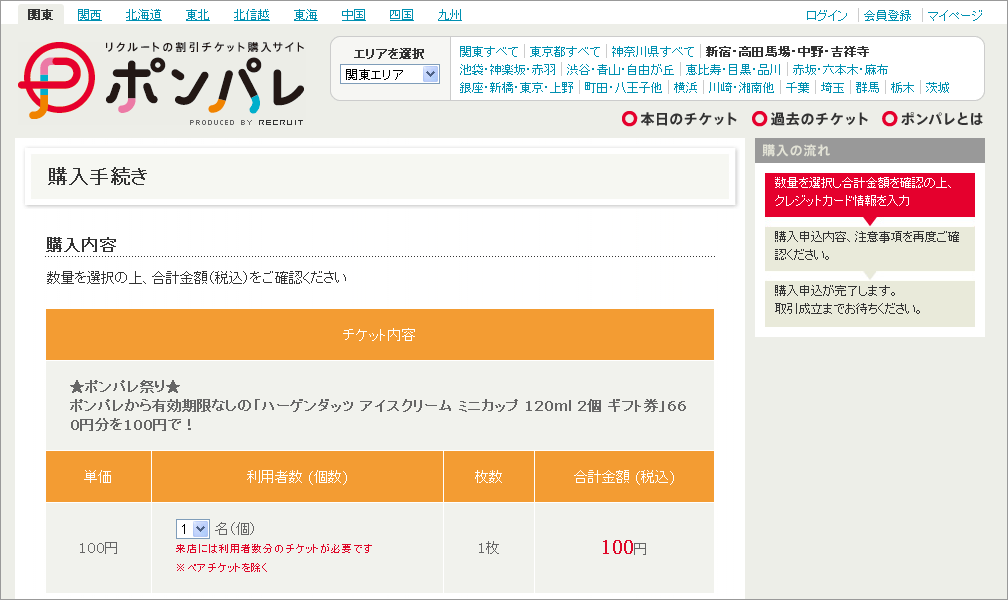Click 池袋・神楽坂・赤羽 area link

[x=508, y=69]
